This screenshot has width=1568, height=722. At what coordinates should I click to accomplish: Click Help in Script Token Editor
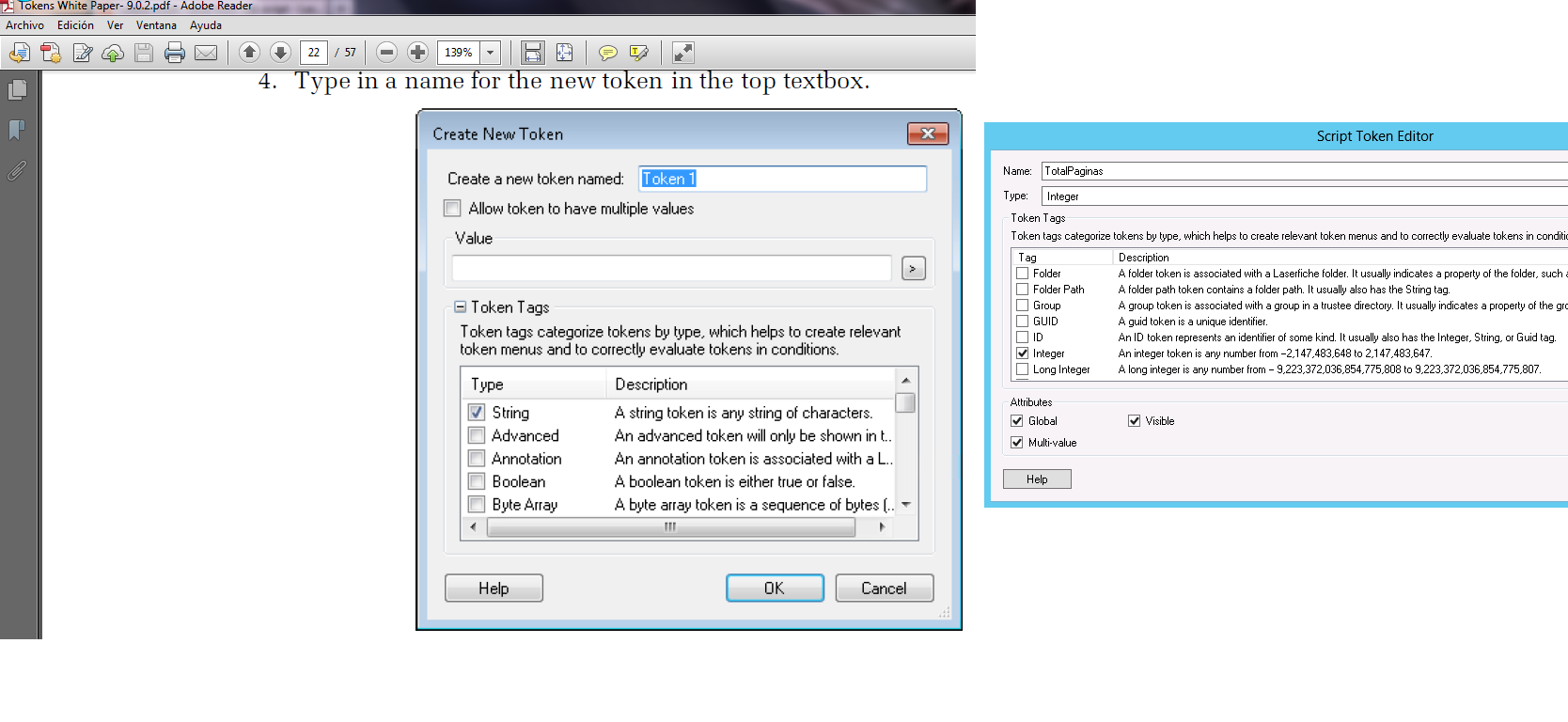tap(1037, 479)
